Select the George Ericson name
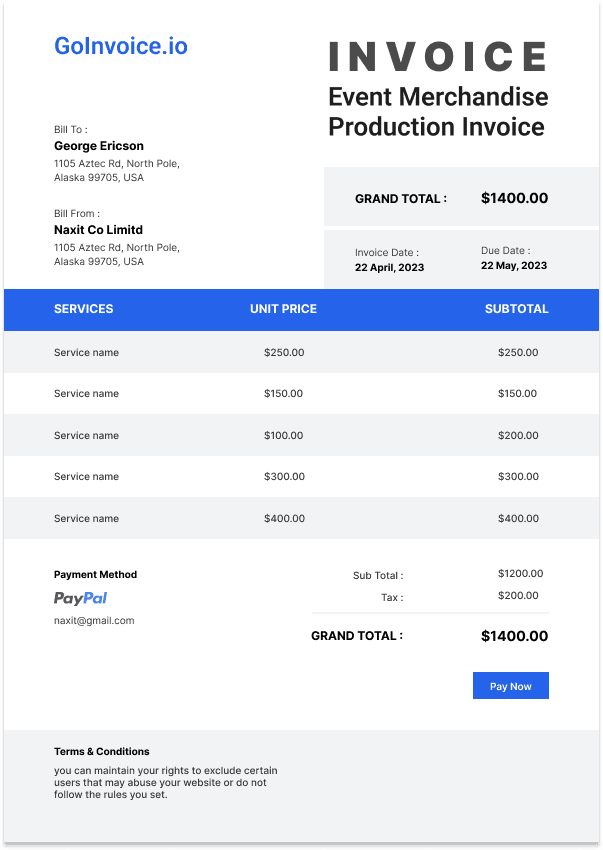This screenshot has width=603, height=850. [99, 146]
